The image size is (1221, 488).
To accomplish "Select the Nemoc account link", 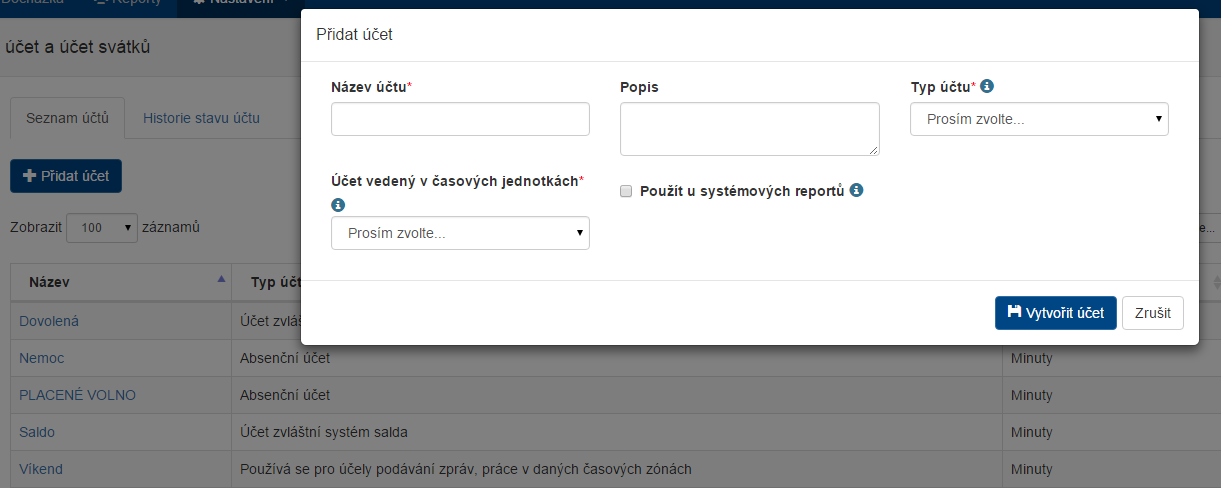I will coord(42,358).
